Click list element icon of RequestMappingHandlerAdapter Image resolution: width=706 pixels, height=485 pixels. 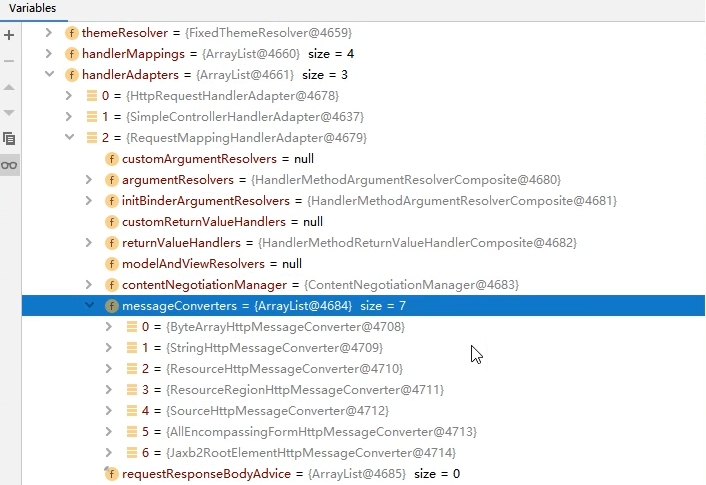92,137
